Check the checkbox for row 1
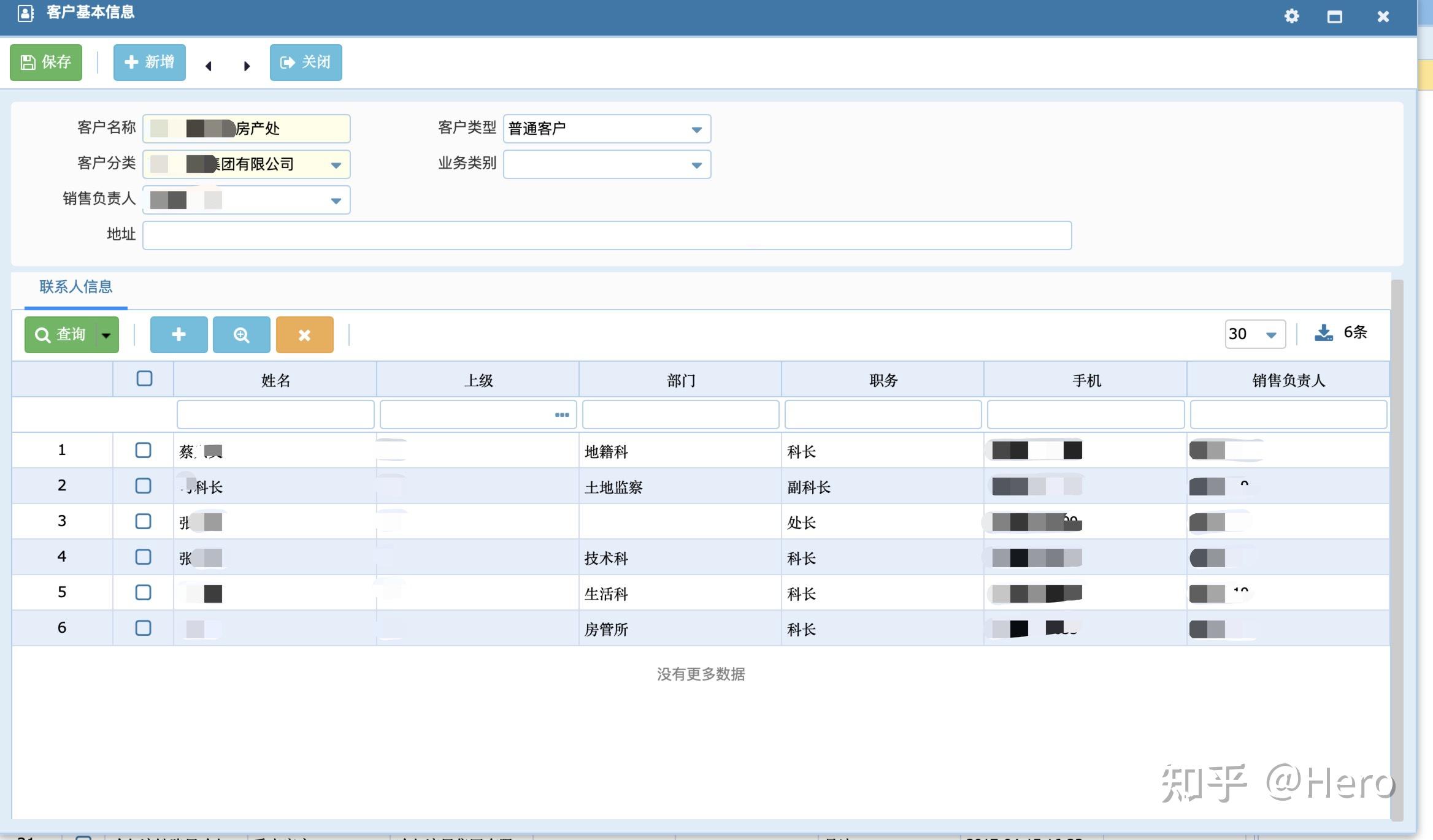 coord(143,450)
